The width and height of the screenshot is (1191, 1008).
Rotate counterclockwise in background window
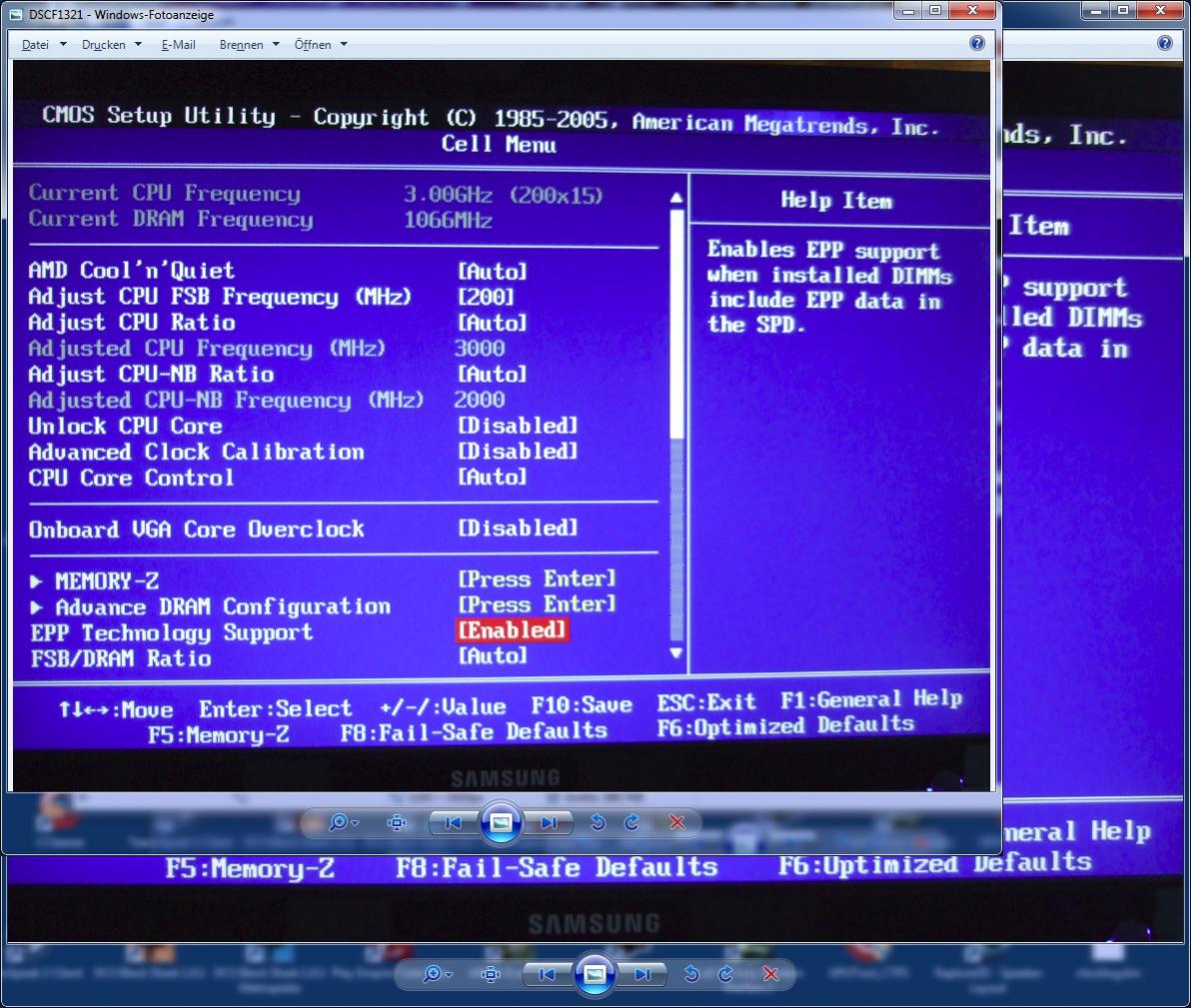pyautogui.click(x=691, y=974)
